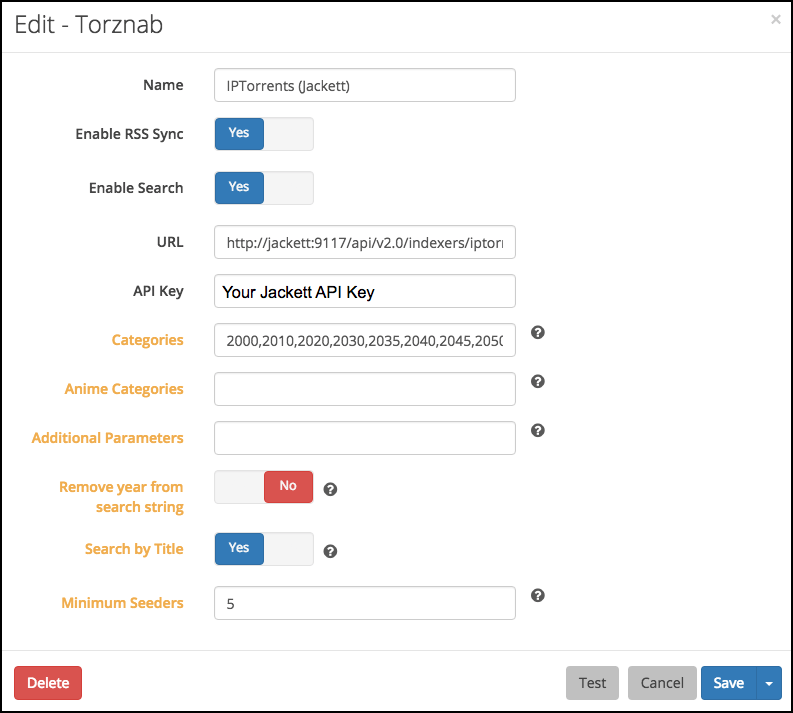
Task: Expand the Save button dropdown arrow
Action: (x=768, y=683)
